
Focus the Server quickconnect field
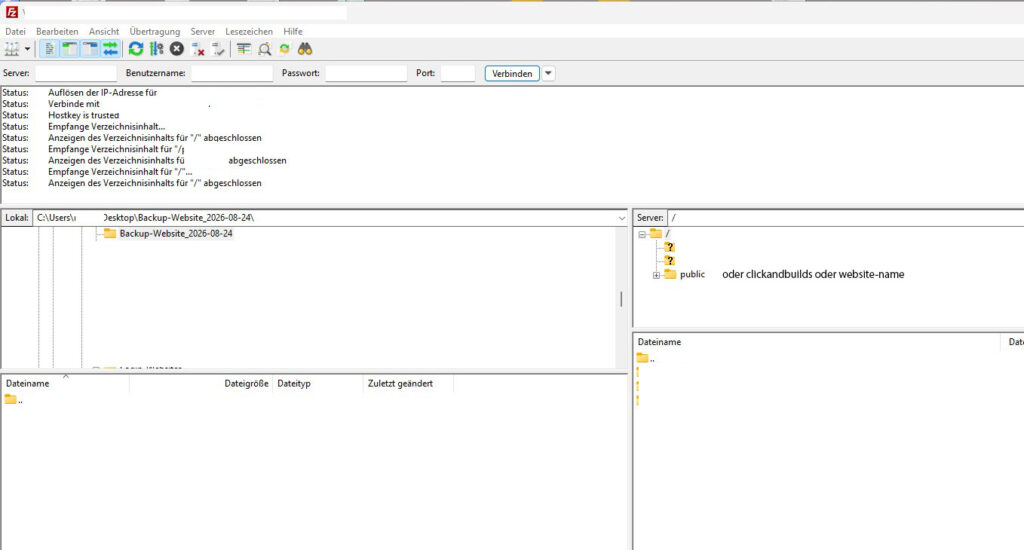[76, 73]
